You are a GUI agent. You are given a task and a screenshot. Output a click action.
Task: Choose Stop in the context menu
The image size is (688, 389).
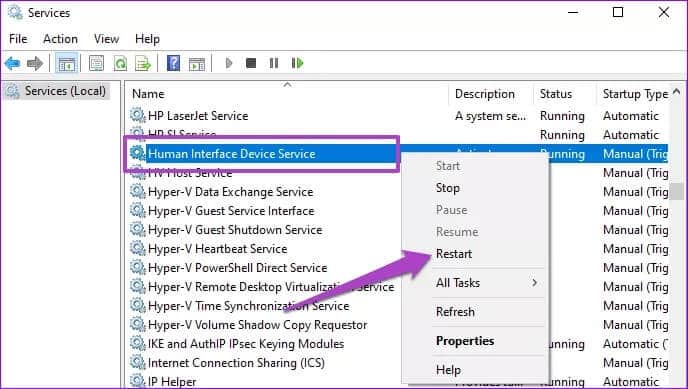coord(448,188)
